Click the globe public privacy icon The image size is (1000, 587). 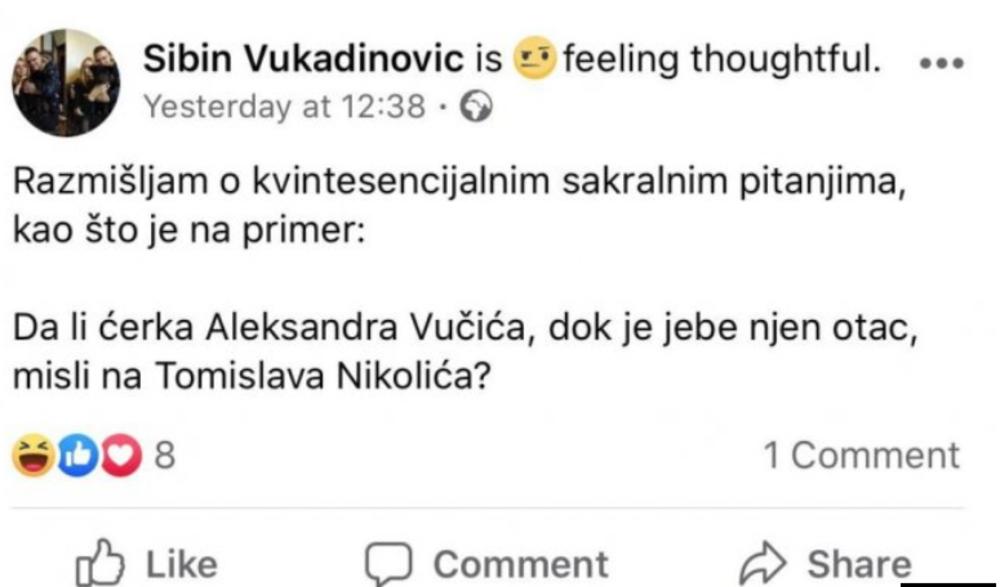click(x=476, y=108)
